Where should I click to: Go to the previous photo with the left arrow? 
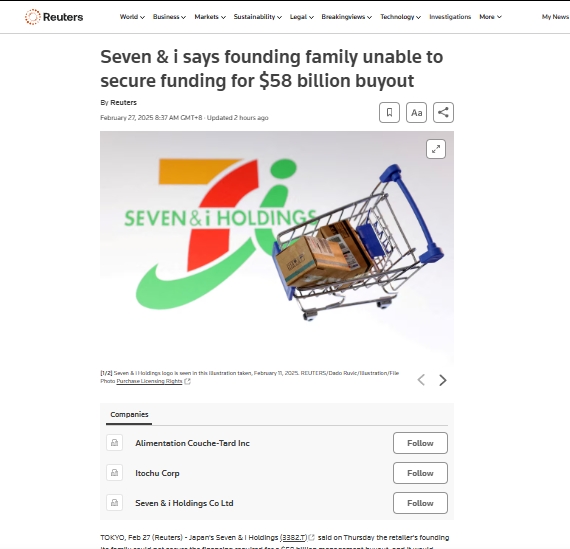[x=421, y=380]
